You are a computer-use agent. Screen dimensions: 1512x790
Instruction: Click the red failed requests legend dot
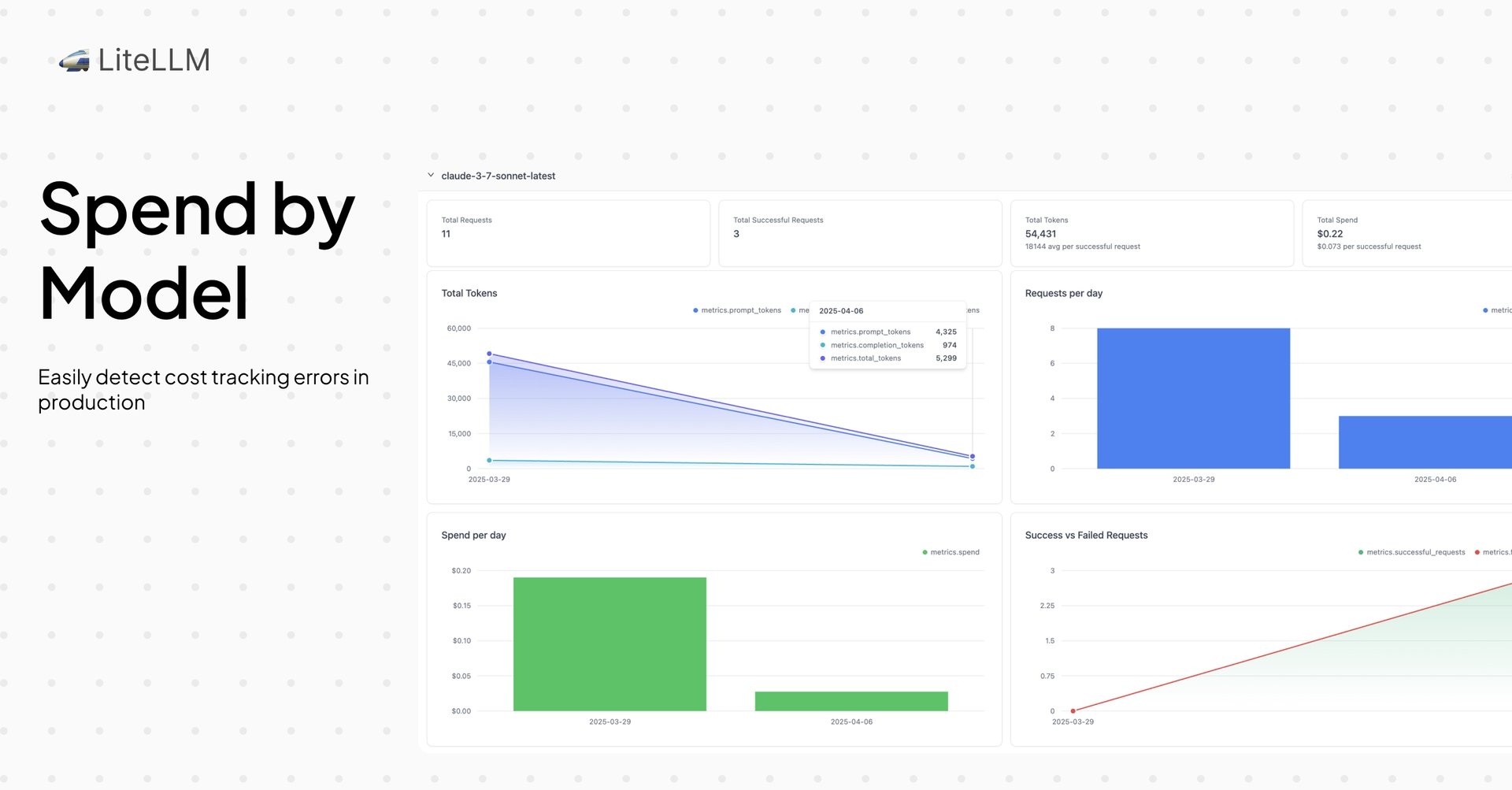1477,552
